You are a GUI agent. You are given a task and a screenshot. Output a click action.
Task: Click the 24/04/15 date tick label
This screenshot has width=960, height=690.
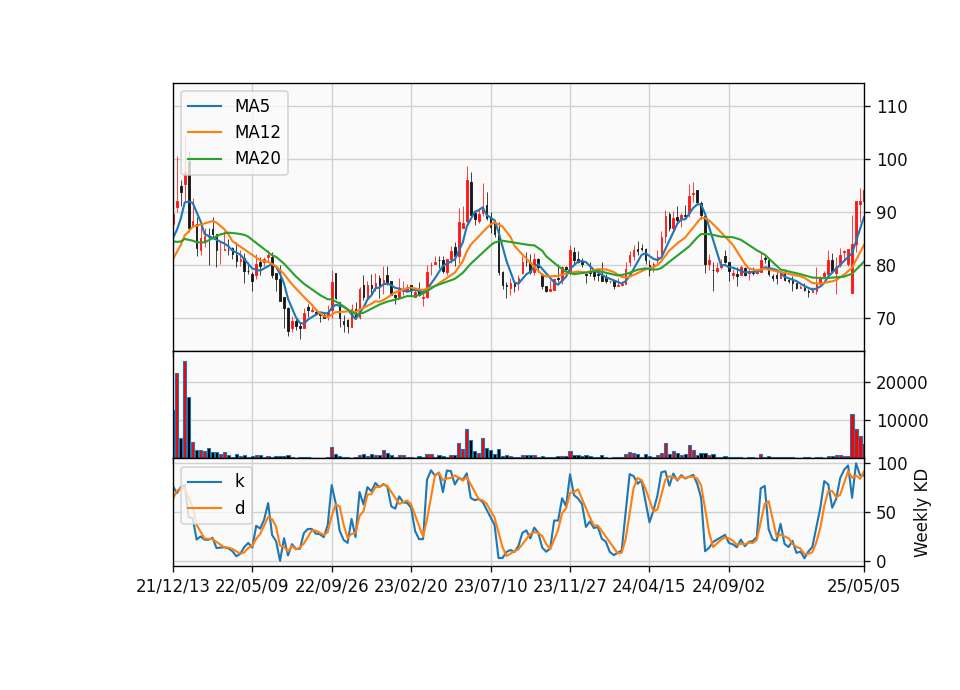pos(649,586)
